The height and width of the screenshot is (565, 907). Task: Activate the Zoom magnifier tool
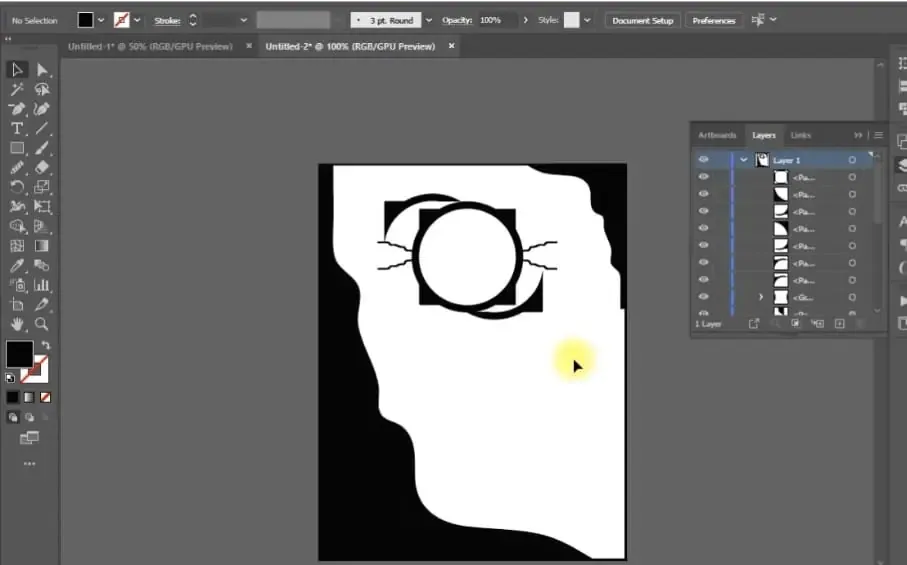(42, 324)
